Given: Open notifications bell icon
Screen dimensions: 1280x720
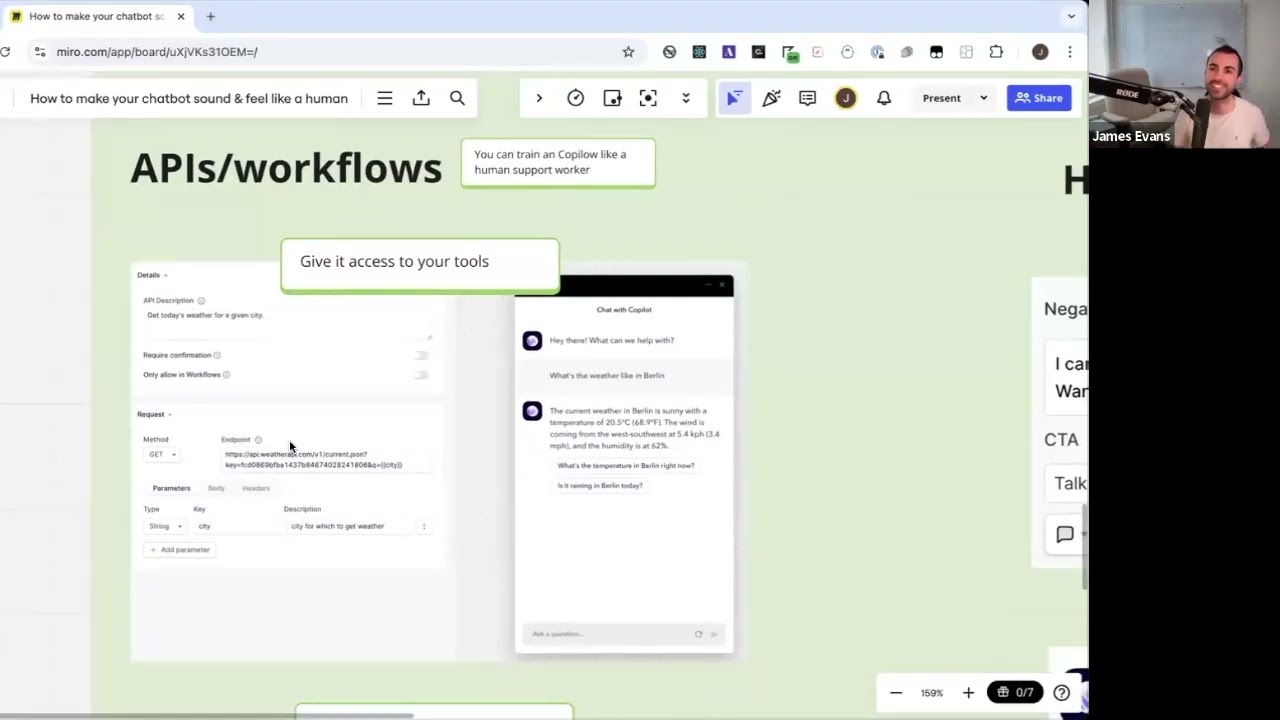Looking at the screenshot, I should coord(884,98).
